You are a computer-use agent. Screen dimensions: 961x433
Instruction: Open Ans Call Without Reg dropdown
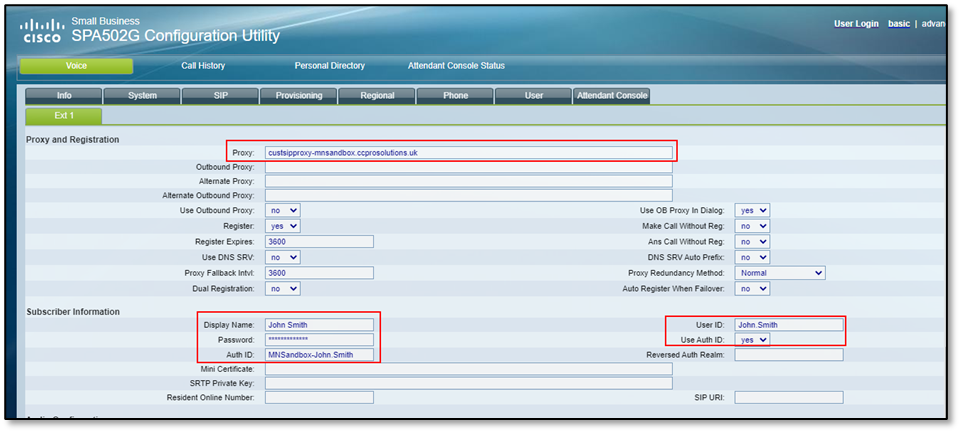[753, 242]
